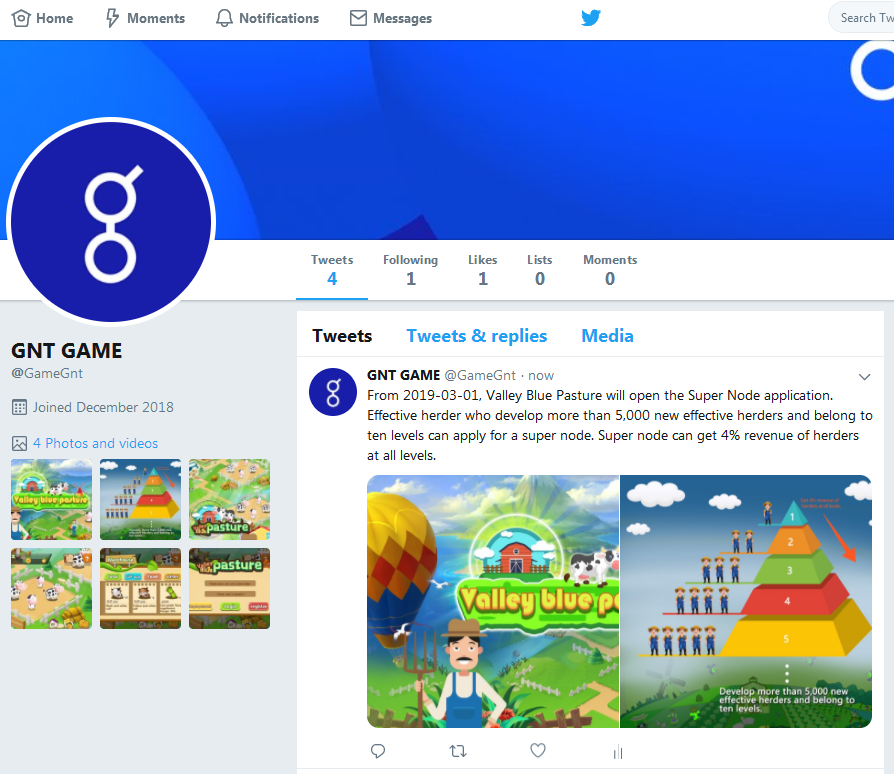Open the 4 Photos and videos link
The height and width of the screenshot is (774, 894).
point(95,443)
